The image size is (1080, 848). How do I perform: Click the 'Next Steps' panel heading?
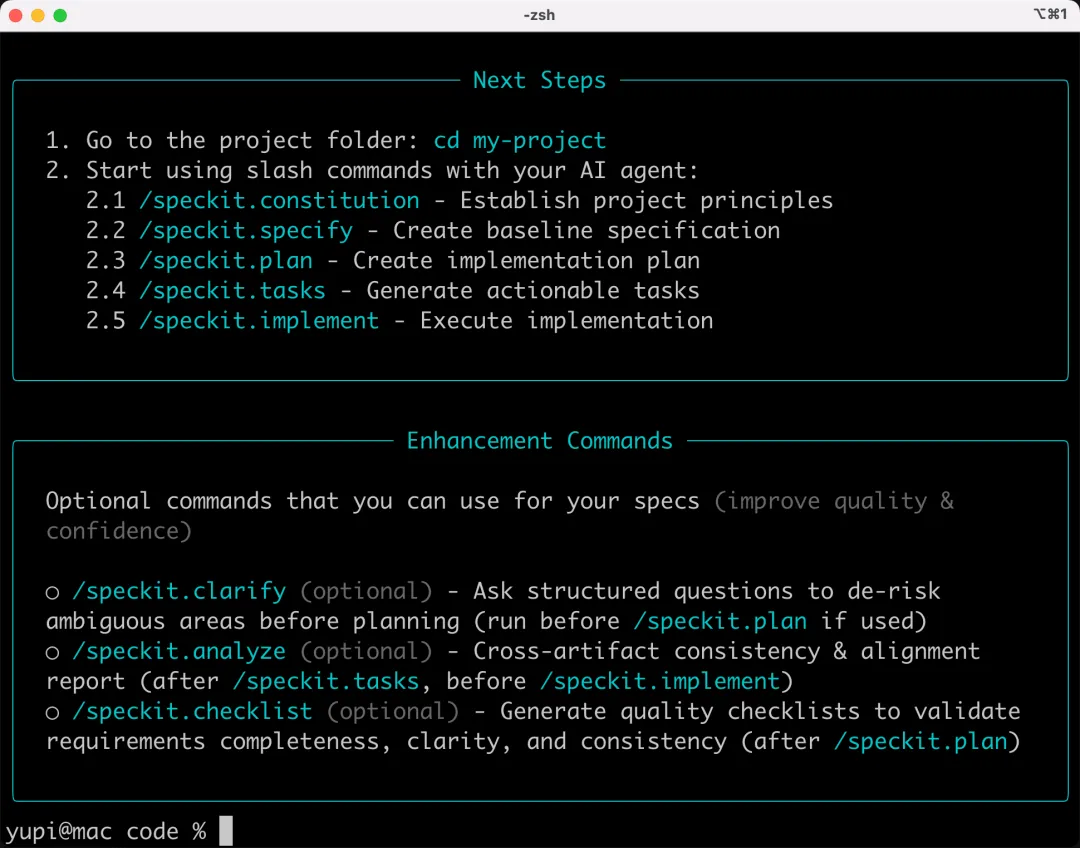[x=539, y=81]
